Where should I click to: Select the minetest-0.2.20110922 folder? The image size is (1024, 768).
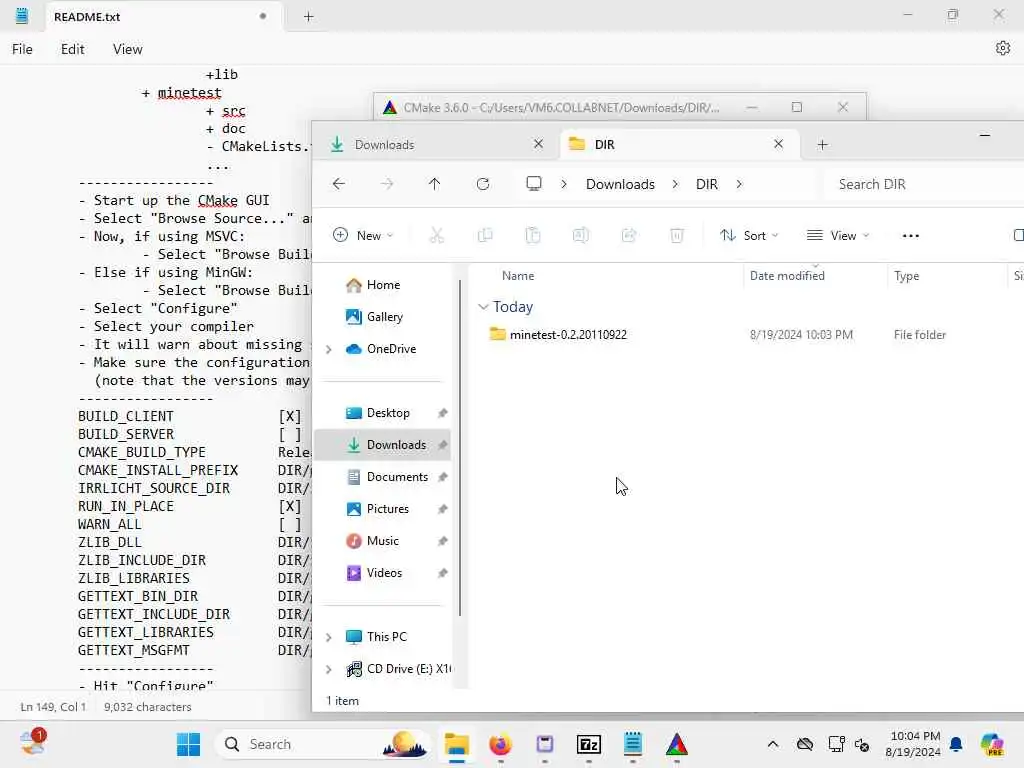pyautogui.click(x=568, y=334)
